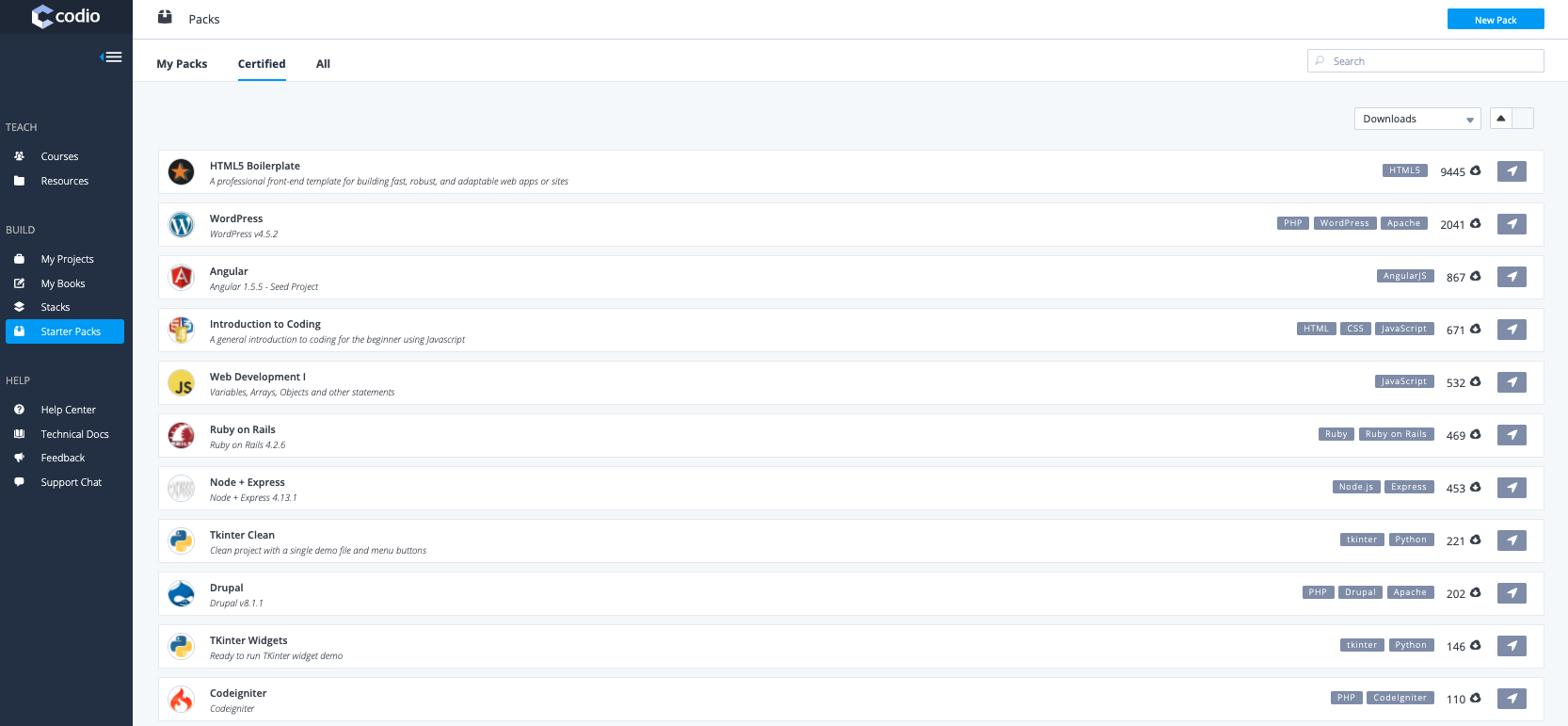Switch to the My Packs tab

(182, 64)
